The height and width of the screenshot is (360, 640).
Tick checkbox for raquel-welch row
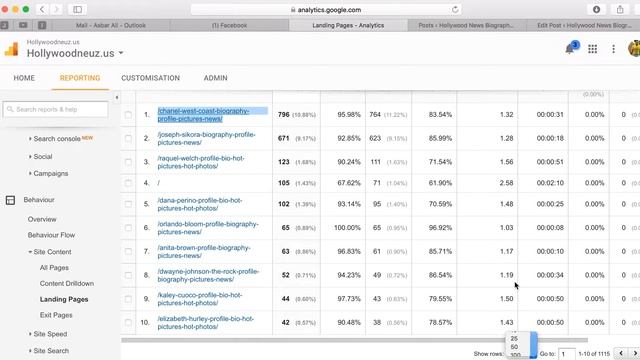click(x=128, y=162)
